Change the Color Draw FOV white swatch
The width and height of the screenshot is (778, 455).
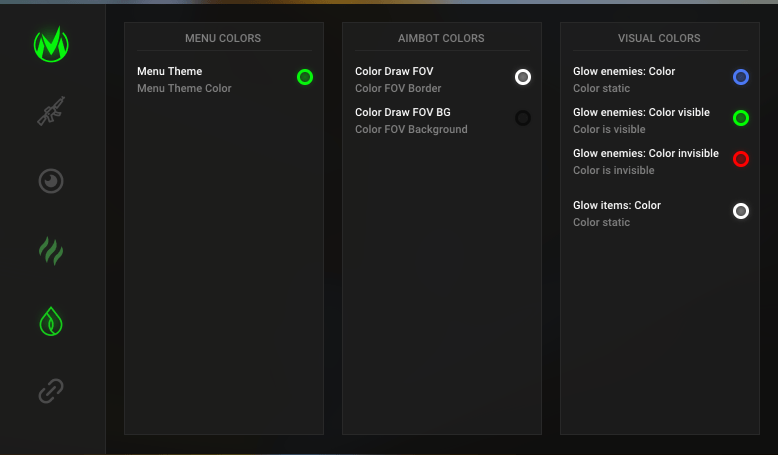[523, 77]
